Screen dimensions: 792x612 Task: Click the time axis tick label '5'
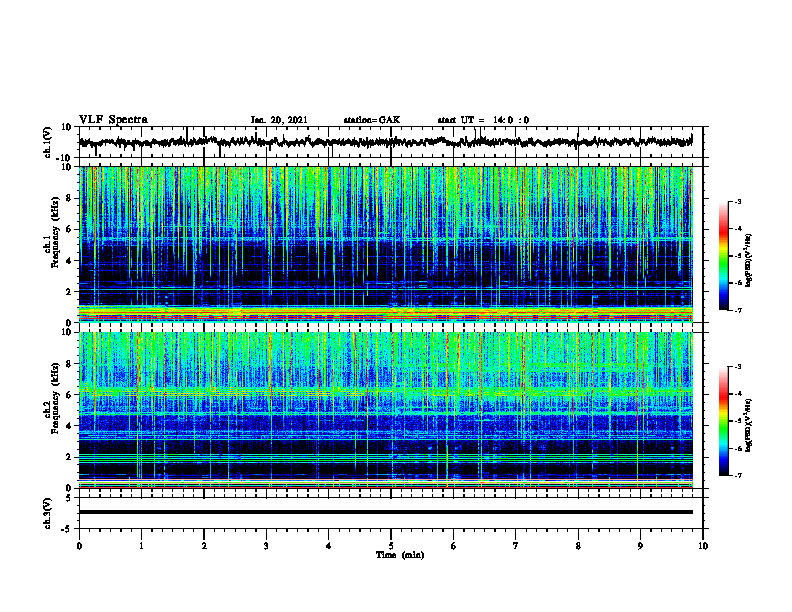click(391, 545)
